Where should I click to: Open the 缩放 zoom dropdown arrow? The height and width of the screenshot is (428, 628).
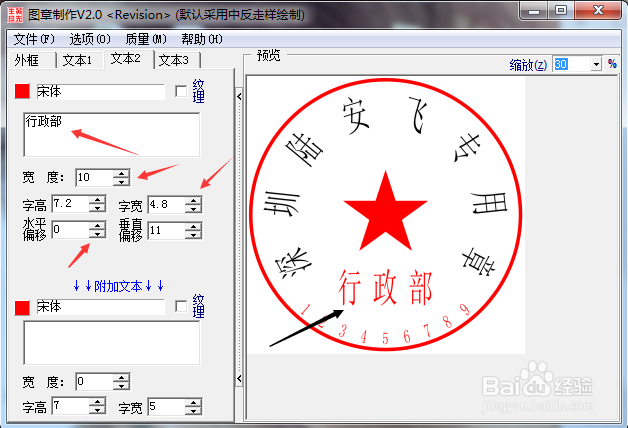(x=596, y=64)
